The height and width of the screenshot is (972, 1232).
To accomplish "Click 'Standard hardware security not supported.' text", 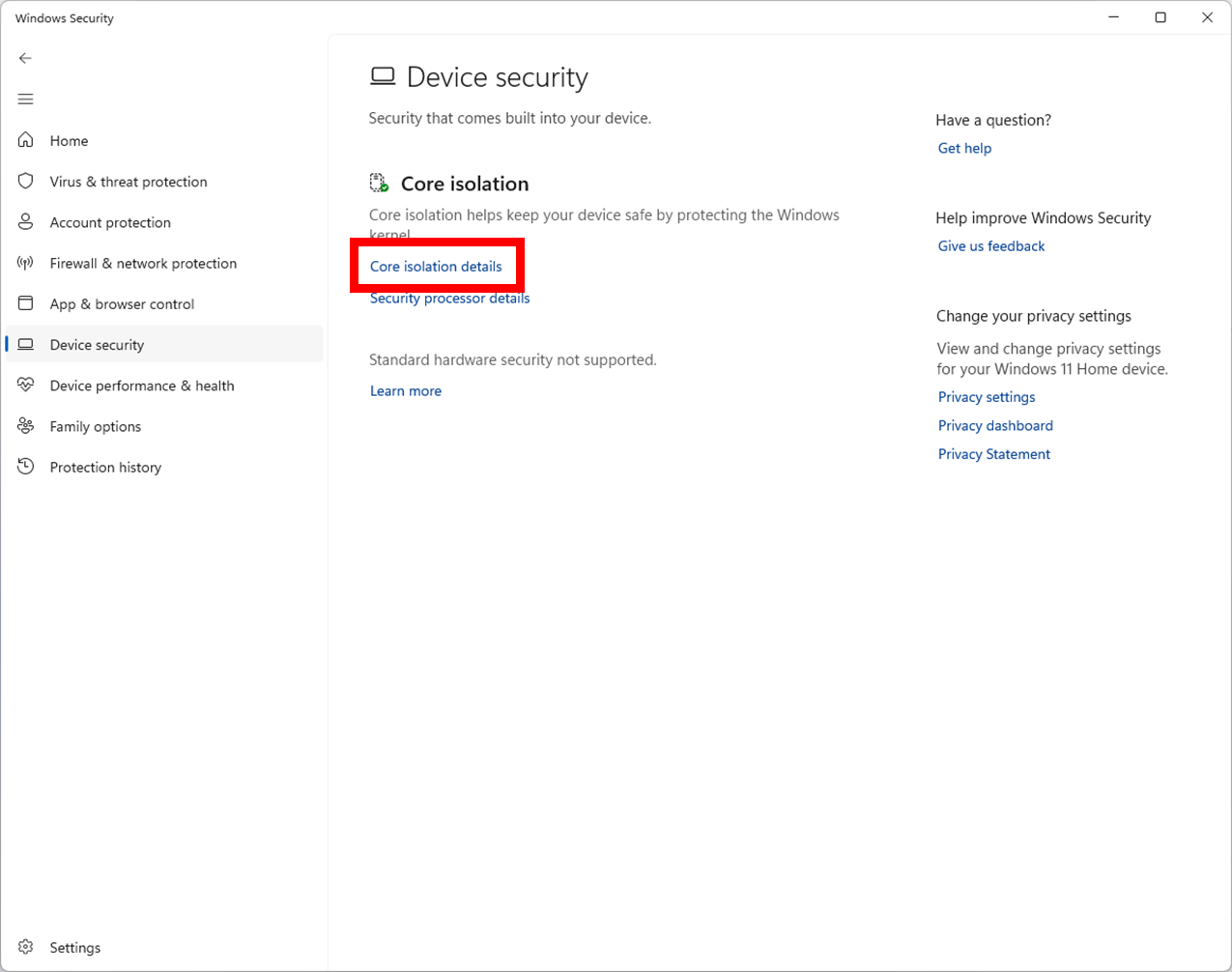I will pos(513,359).
